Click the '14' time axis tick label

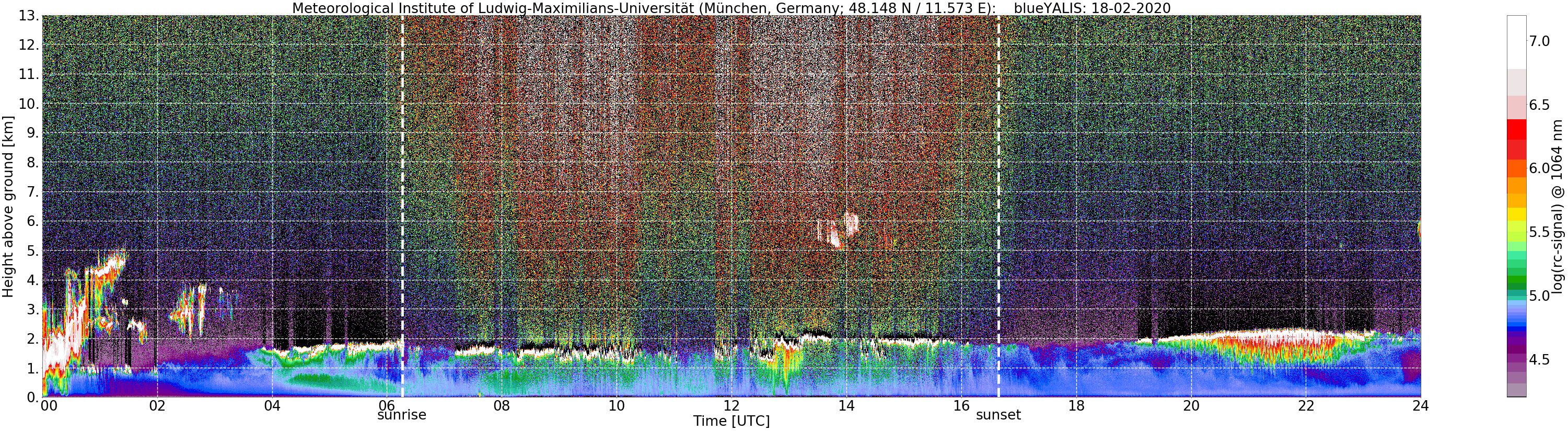[x=846, y=406]
